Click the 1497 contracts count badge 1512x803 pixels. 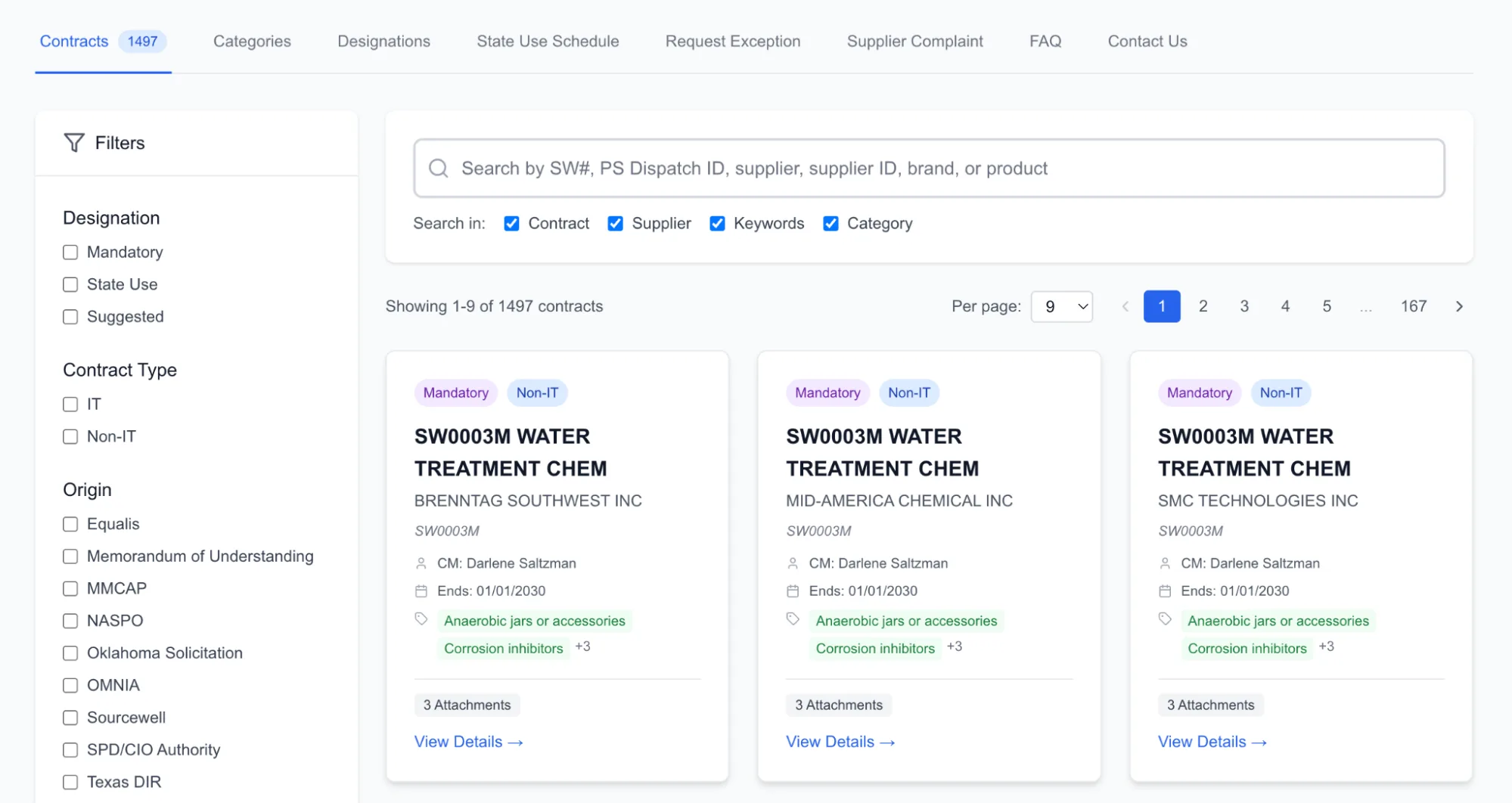pos(142,42)
